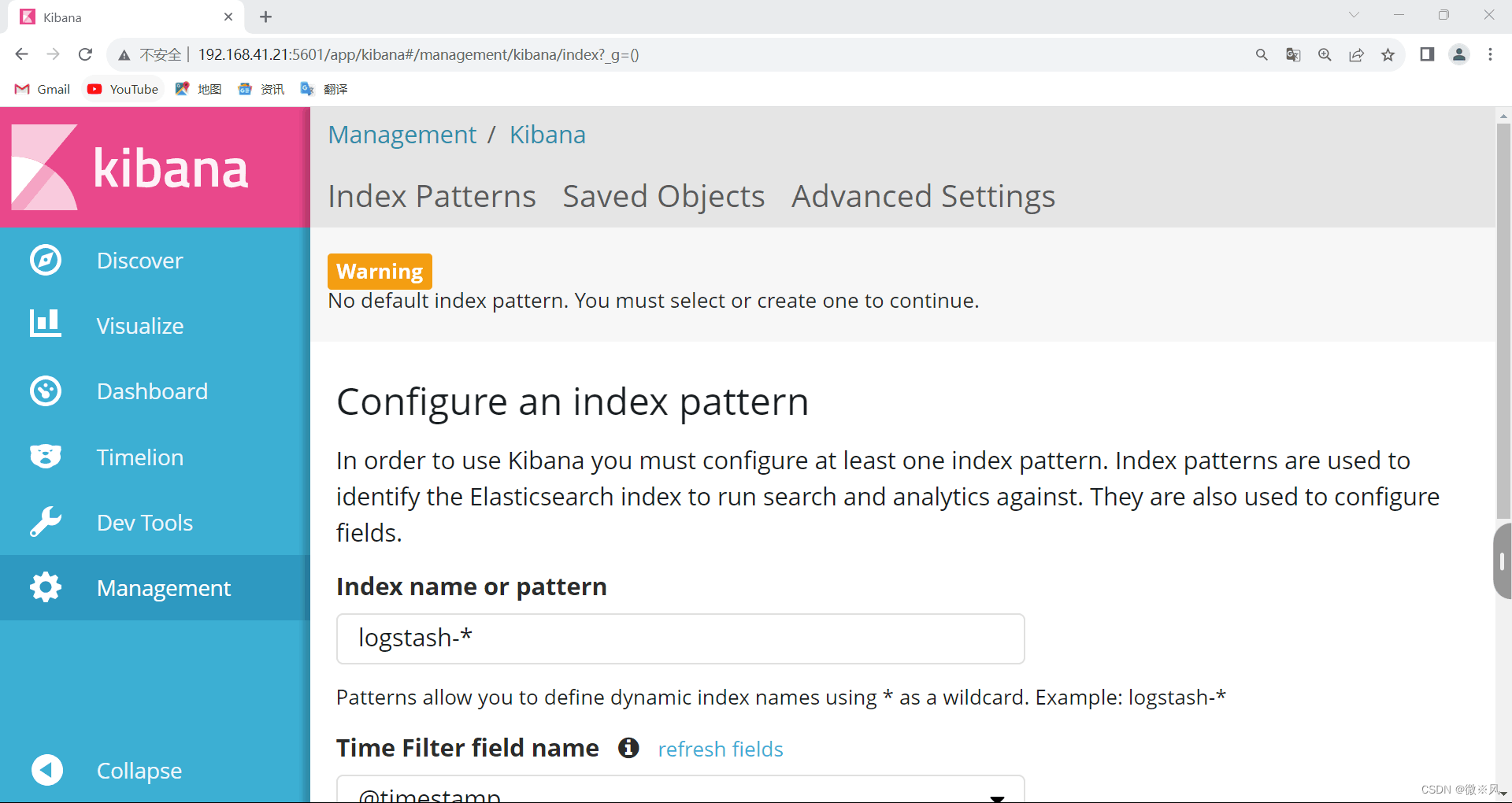Open the Advanced Settings tab
The image size is (1512, 803).
pos(923,197)
